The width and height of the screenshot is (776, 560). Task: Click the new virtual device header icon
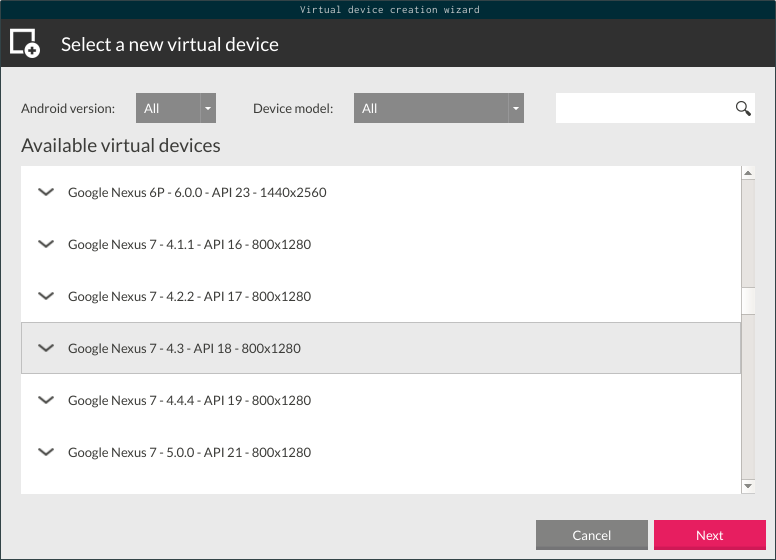click(x=25, y=44)
